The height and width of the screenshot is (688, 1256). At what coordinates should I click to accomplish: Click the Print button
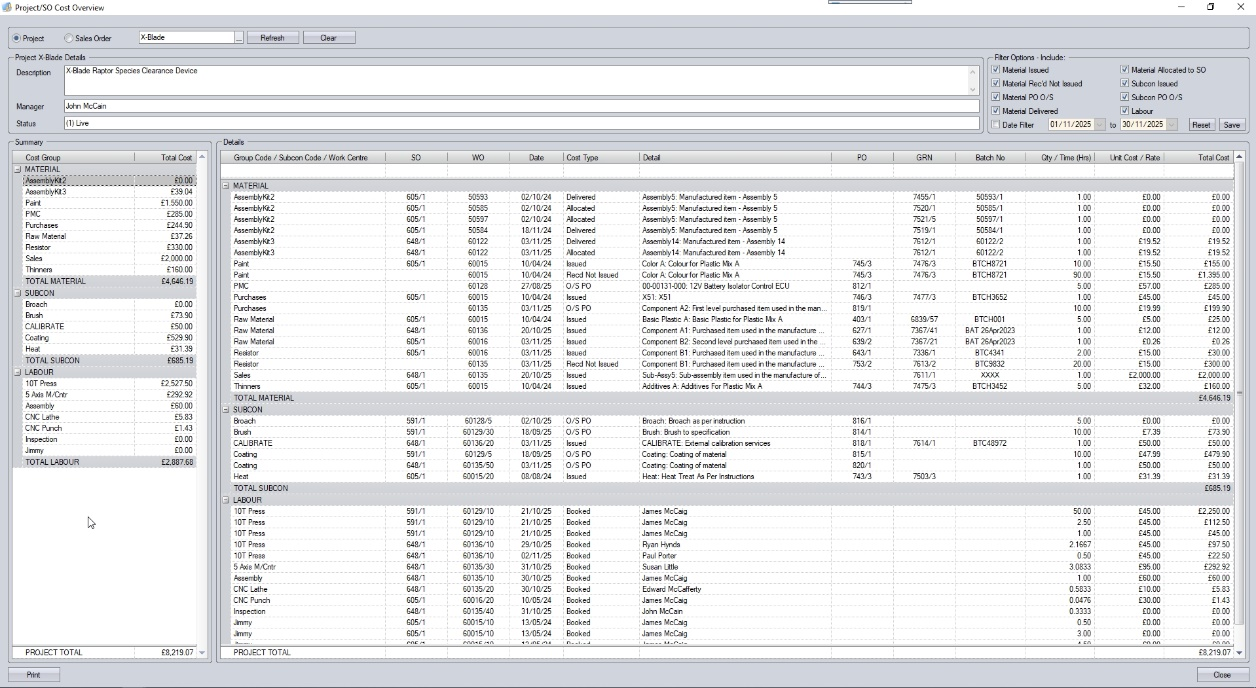pos(33,675)
